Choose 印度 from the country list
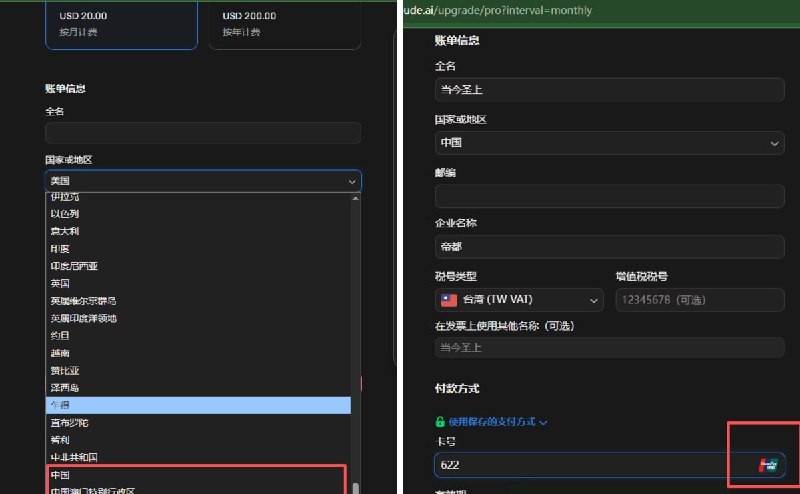 tap(198, 249)
